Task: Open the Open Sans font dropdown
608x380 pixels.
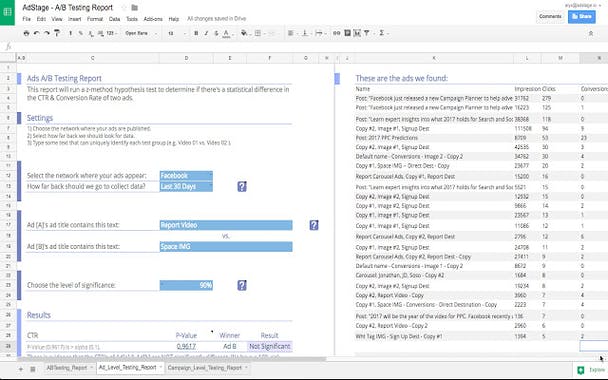Action: tap(141, 33)
